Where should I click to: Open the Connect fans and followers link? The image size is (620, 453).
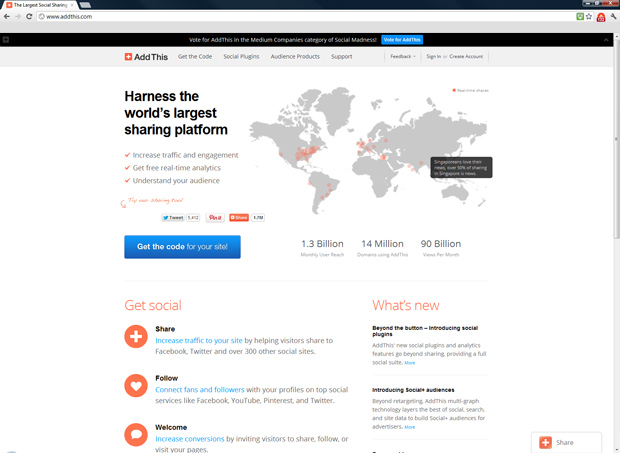click(x=200, y=389)
